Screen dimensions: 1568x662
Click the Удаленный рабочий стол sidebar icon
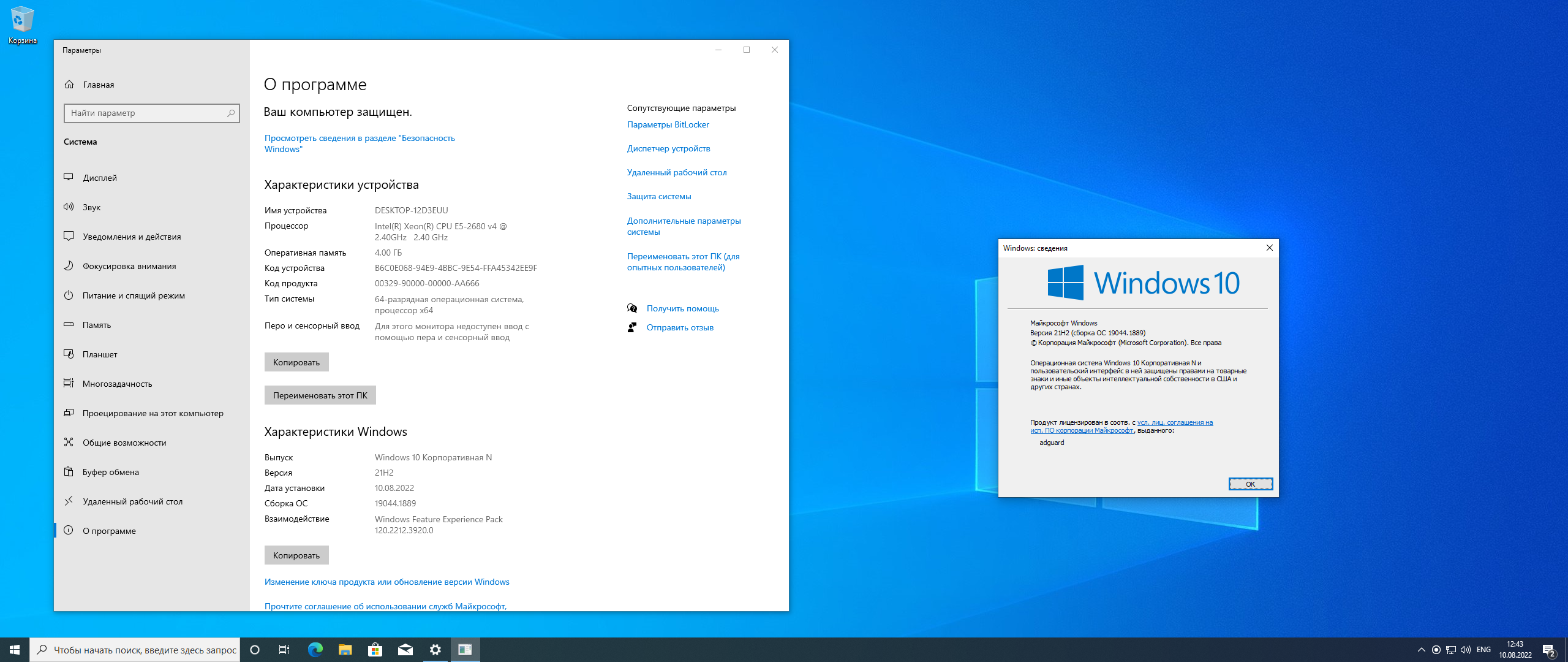coord(69,501)
